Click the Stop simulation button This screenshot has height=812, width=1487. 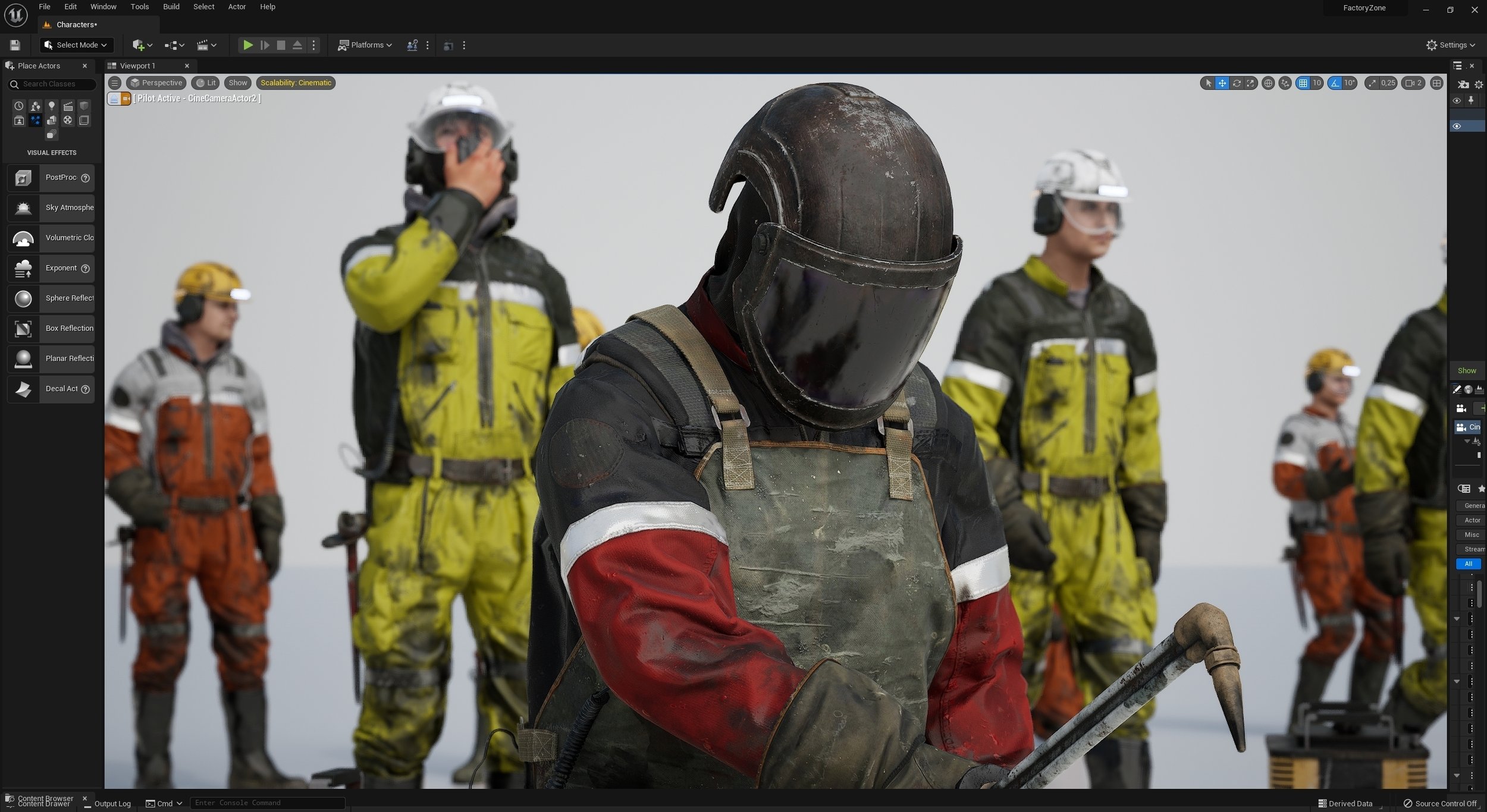coord(281,45)
